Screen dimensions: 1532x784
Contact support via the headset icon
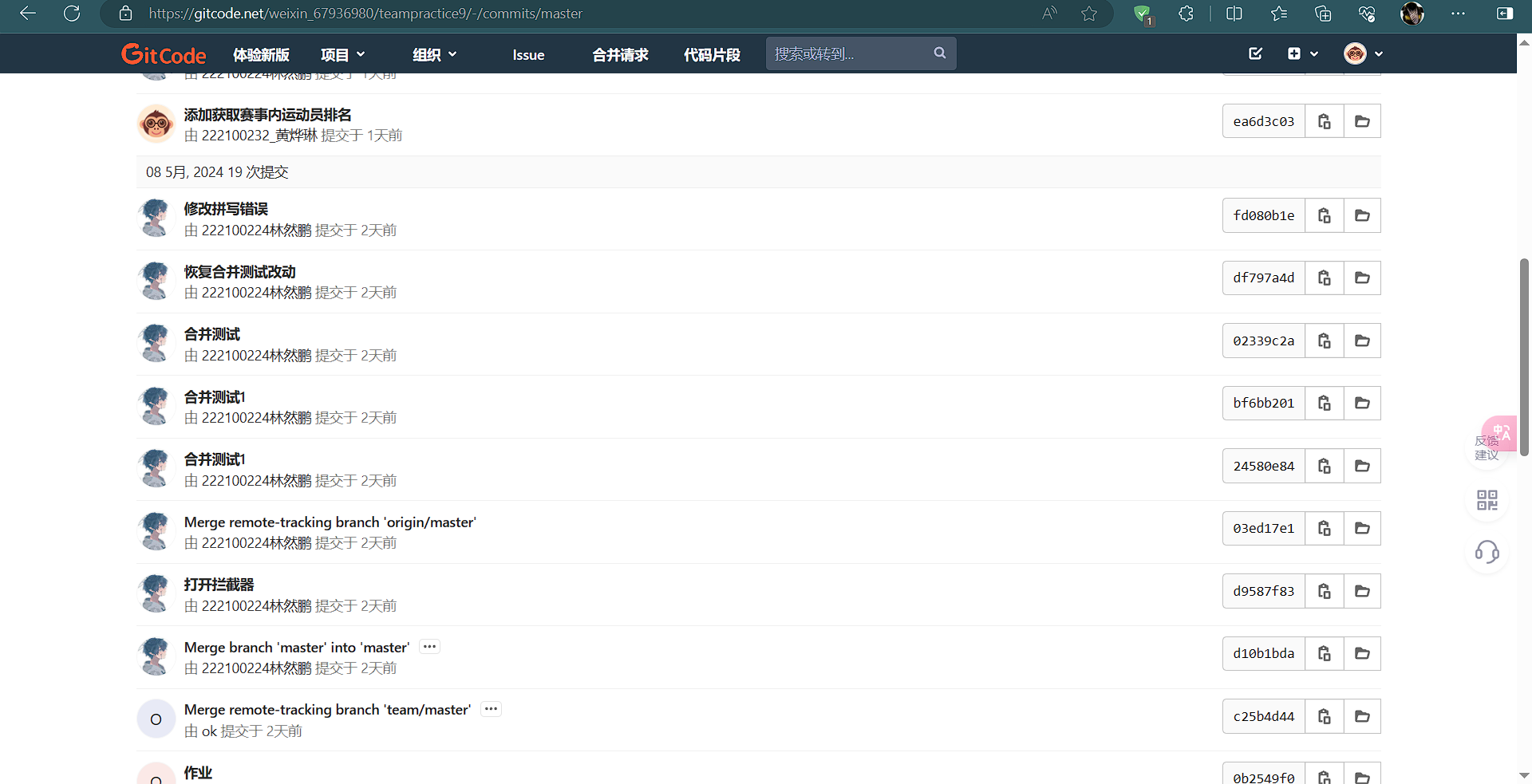(1487, 552)
